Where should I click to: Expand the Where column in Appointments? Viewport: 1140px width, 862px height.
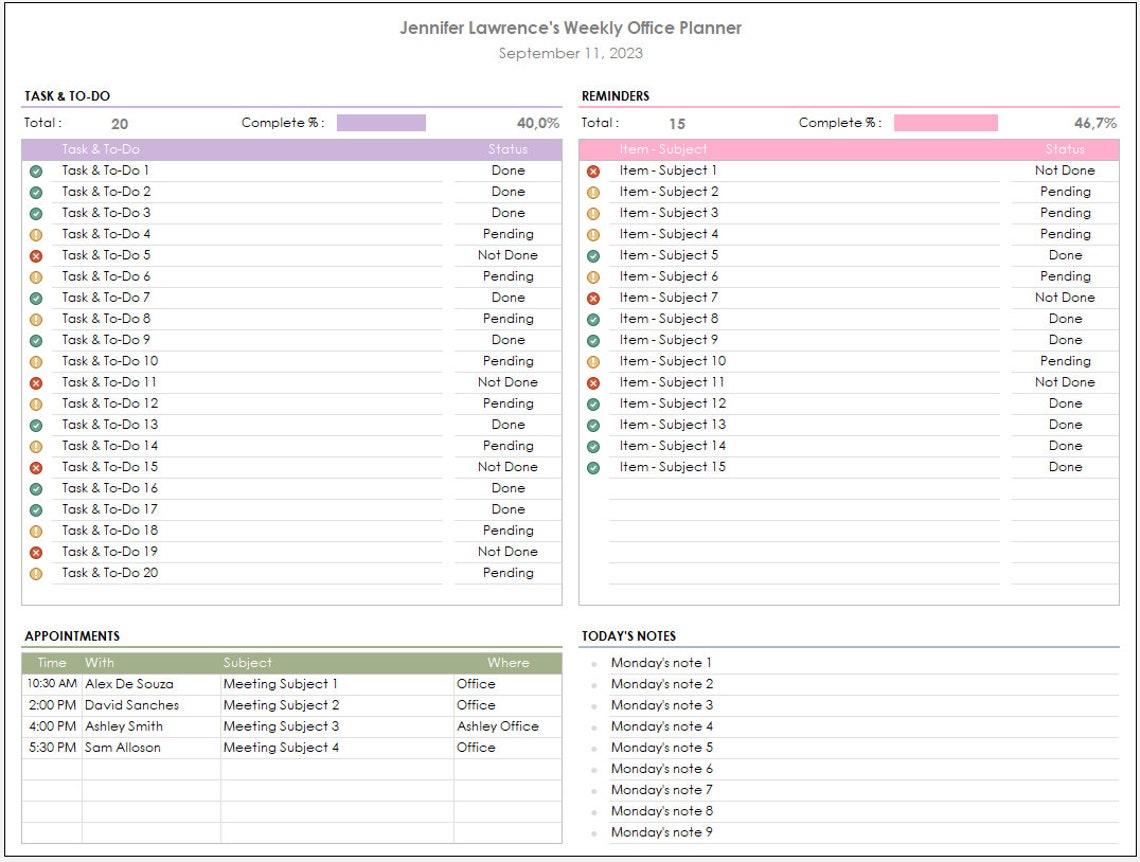[509, 662]
